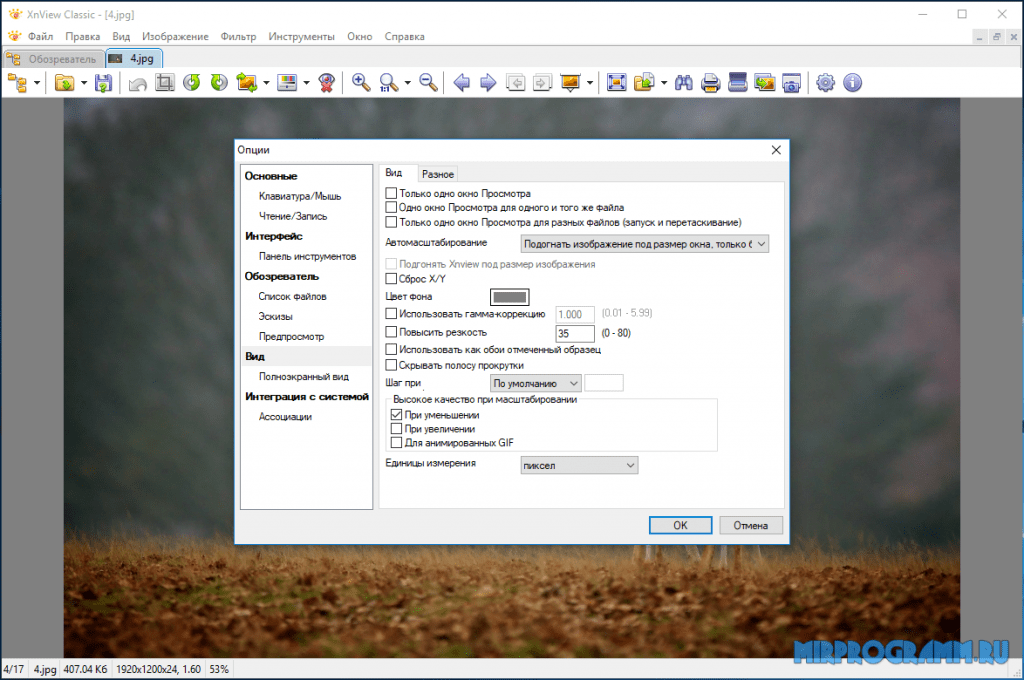Go to previous image with blue left arrow

(462, 83)
